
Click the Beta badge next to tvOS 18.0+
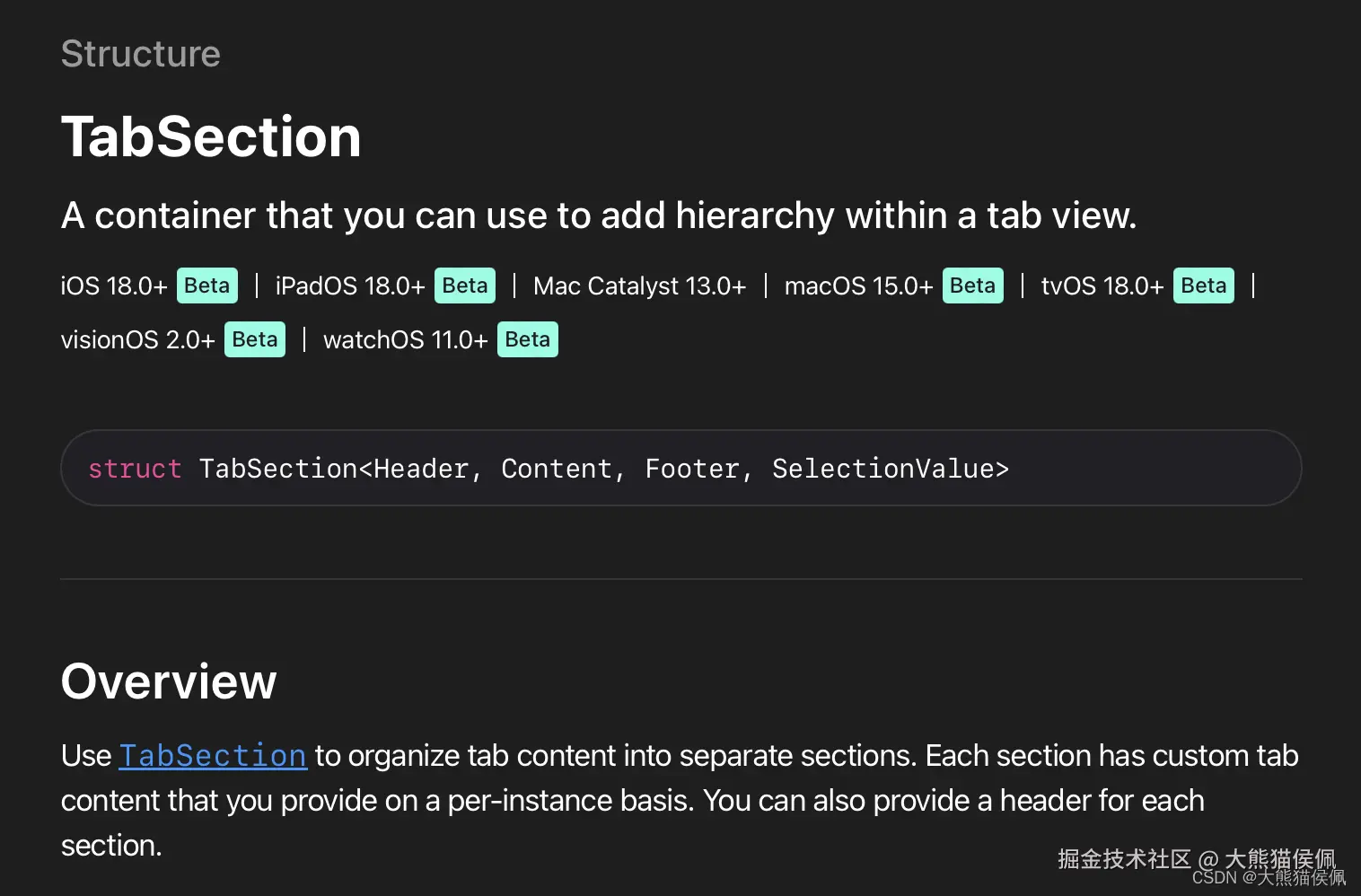pyautogui.click(x=1203, y=285)
